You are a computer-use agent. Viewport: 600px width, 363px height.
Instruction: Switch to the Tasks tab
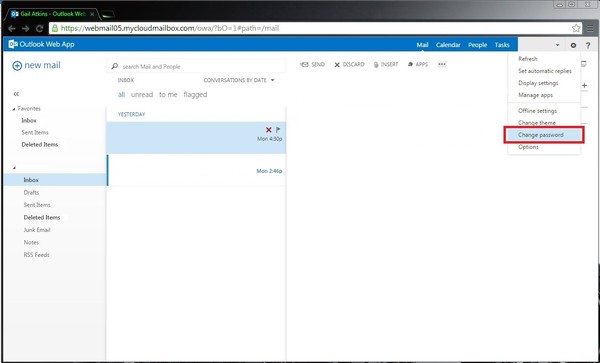502,45
